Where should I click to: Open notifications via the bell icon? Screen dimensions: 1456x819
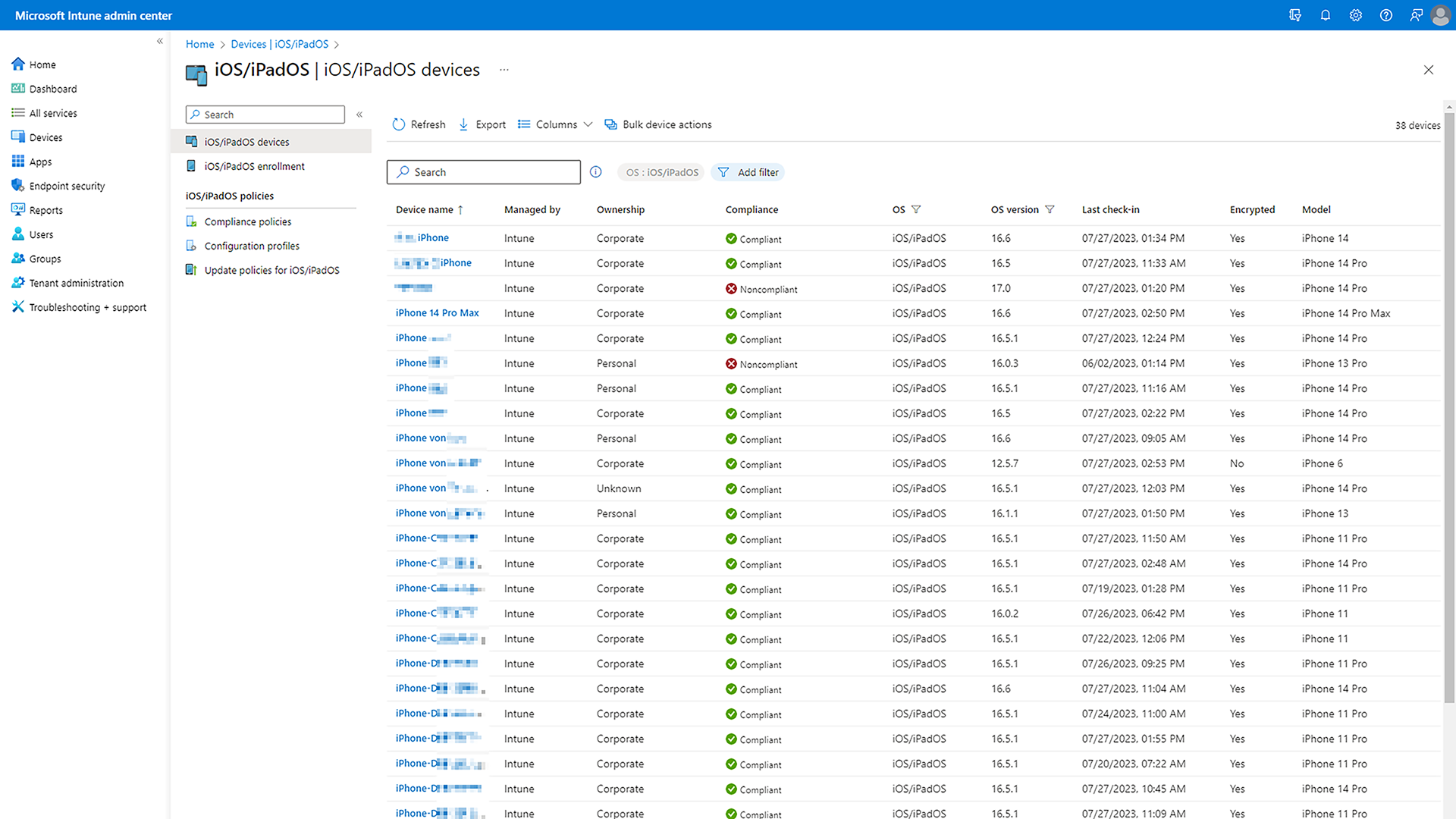click(1326, 15)
